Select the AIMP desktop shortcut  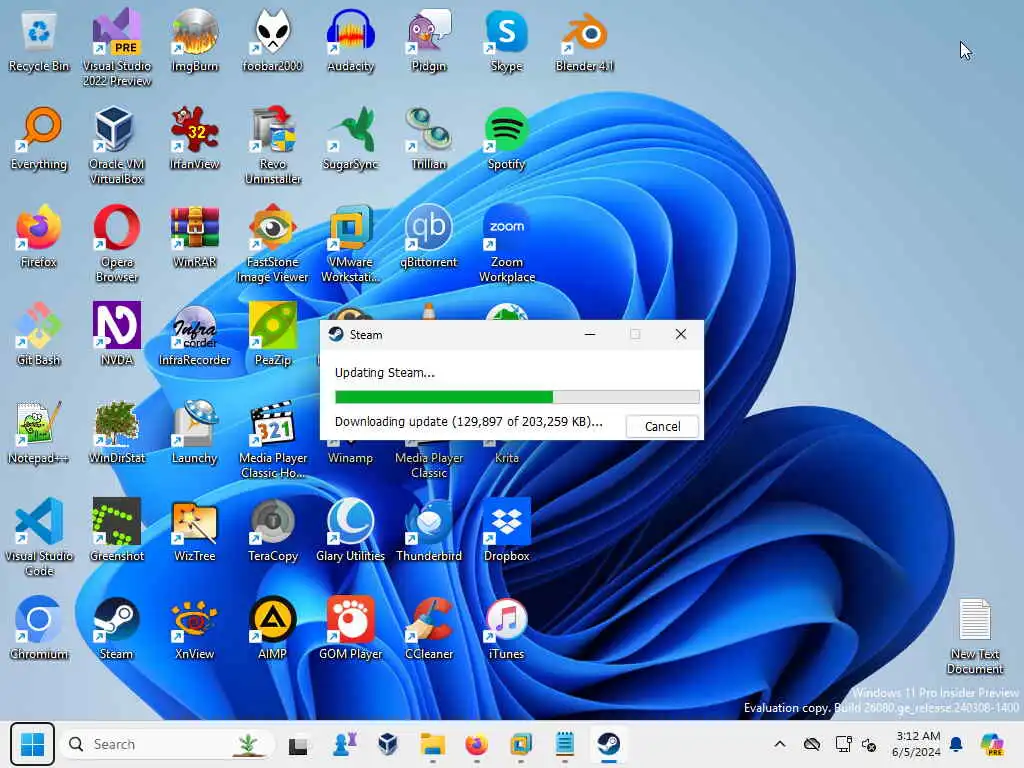pyautogui.click(x=272, y=628)
